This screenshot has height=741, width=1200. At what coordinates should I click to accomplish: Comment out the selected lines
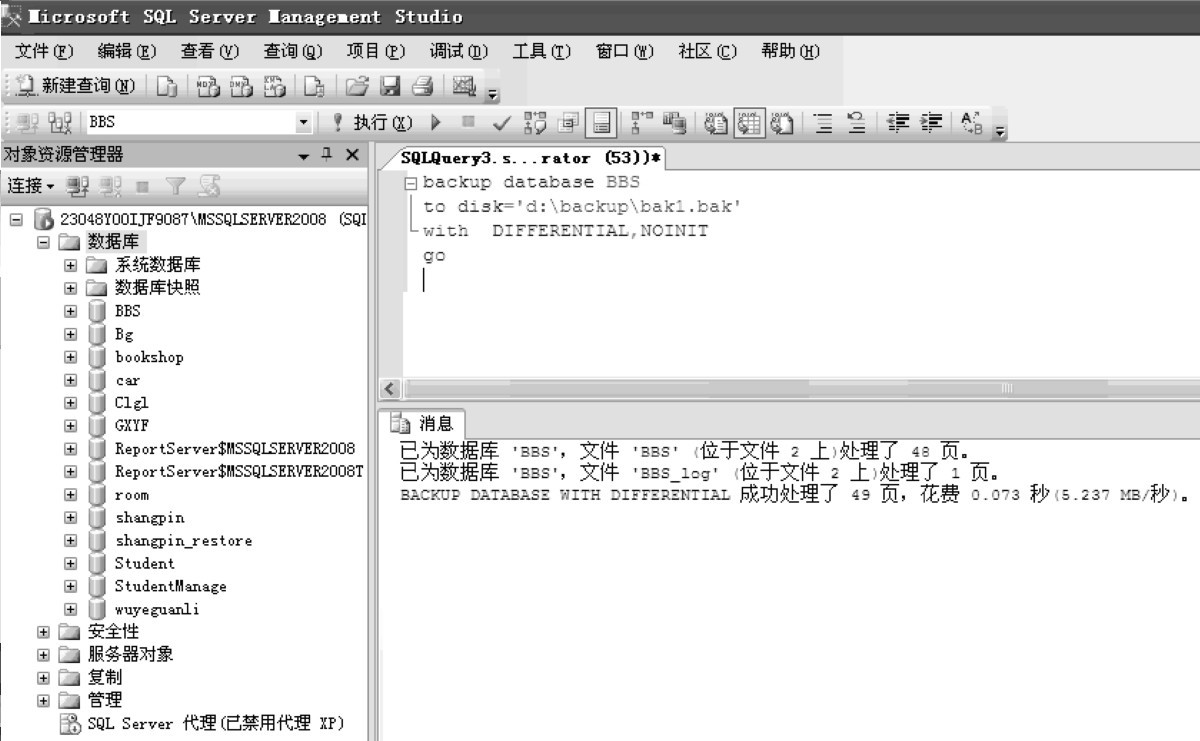coord(824,123)
